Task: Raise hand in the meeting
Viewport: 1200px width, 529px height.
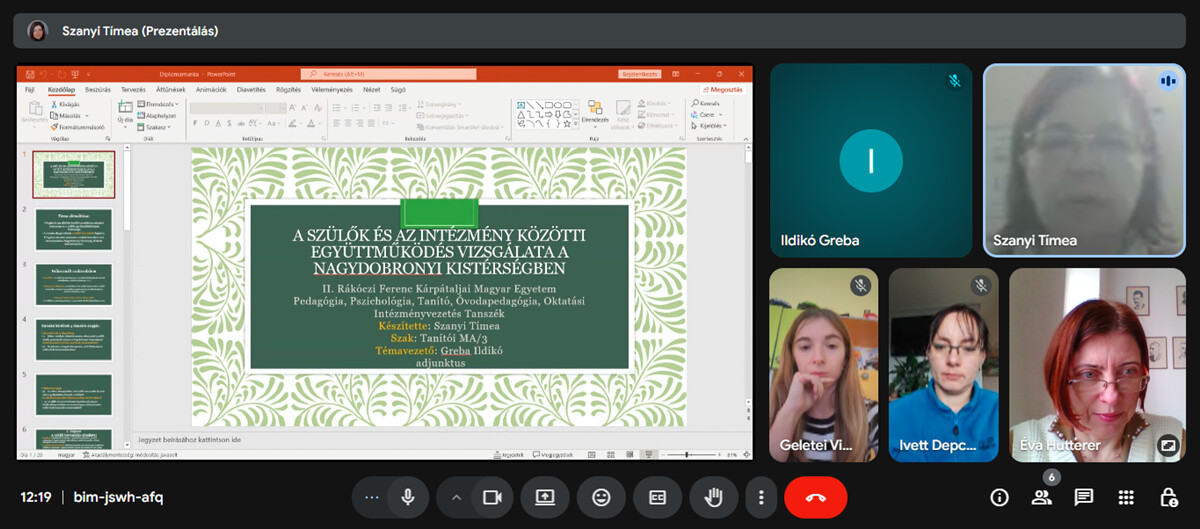Action: [713, 497]
